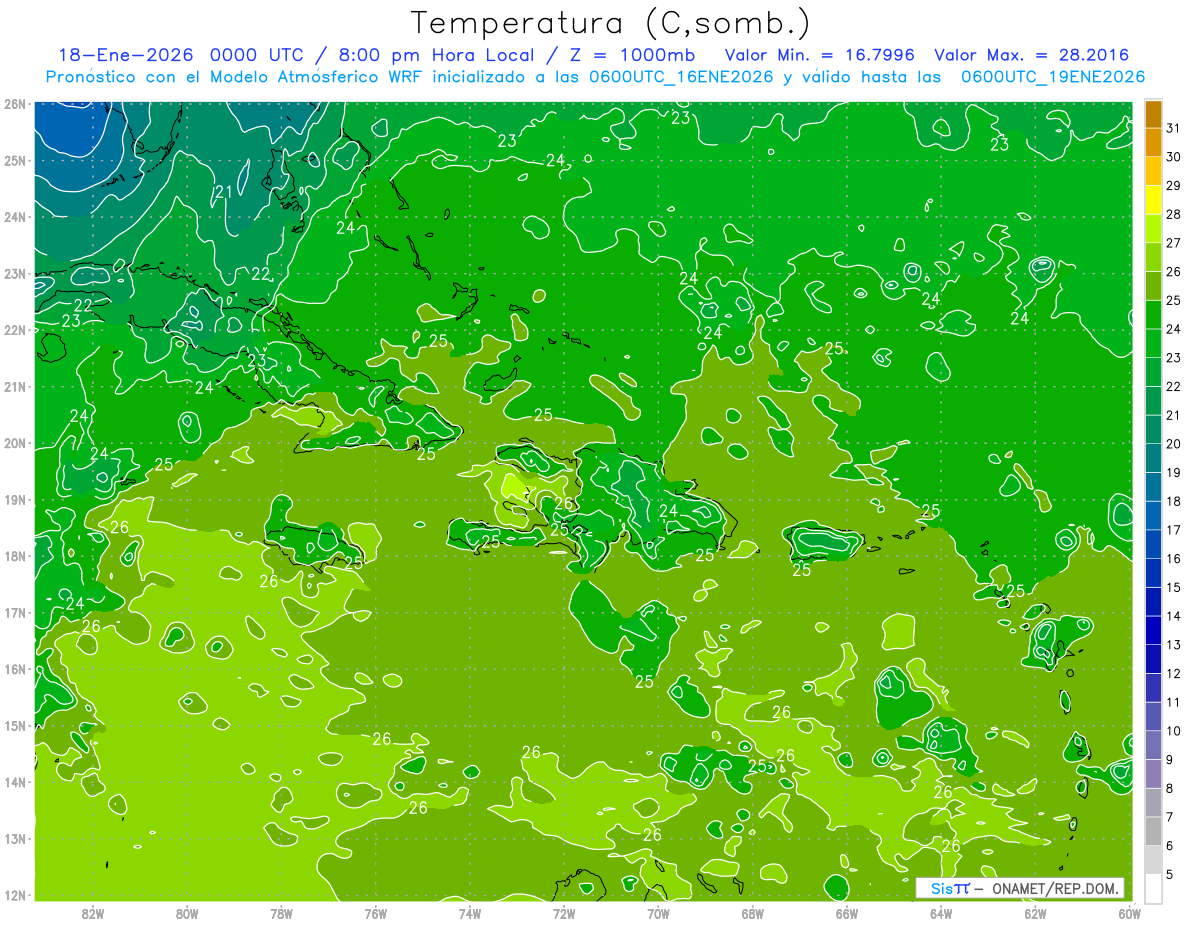Click the legend value '28' on the color scale
The image size is (1200, 927).
(x=1174, y=214)
